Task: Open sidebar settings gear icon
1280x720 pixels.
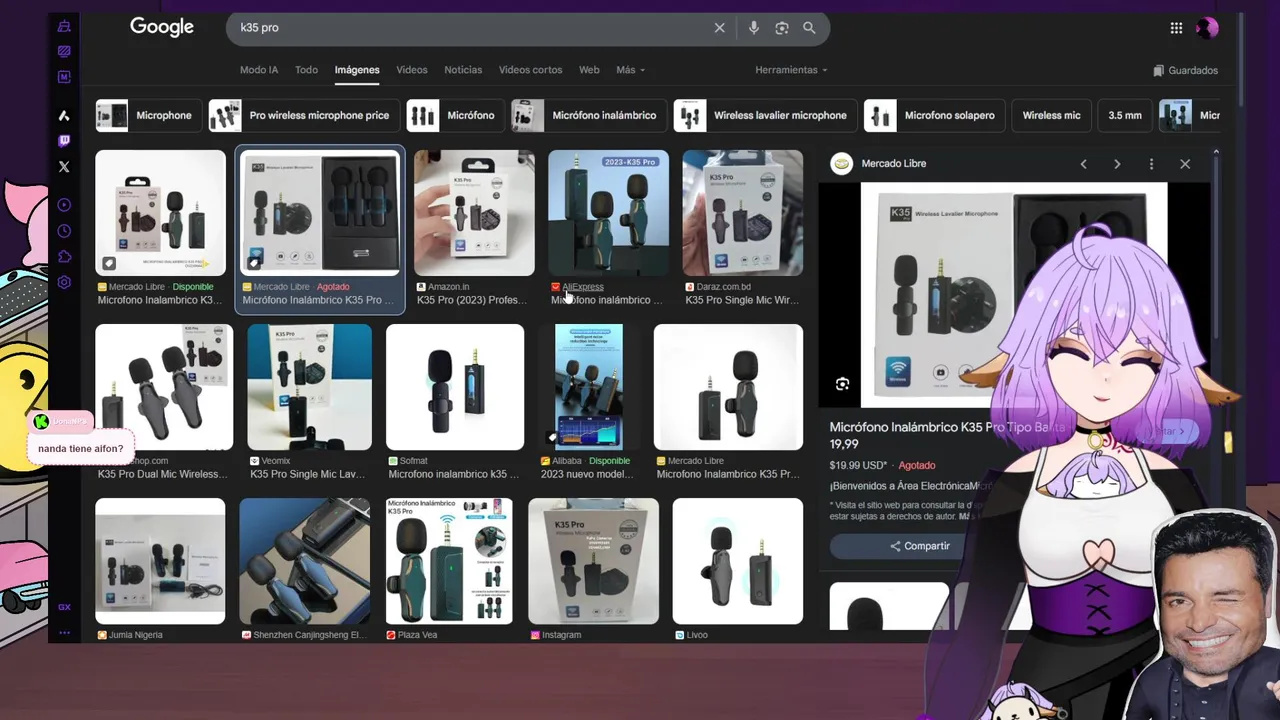Action: pyautogui.click(x=64, y=282)
